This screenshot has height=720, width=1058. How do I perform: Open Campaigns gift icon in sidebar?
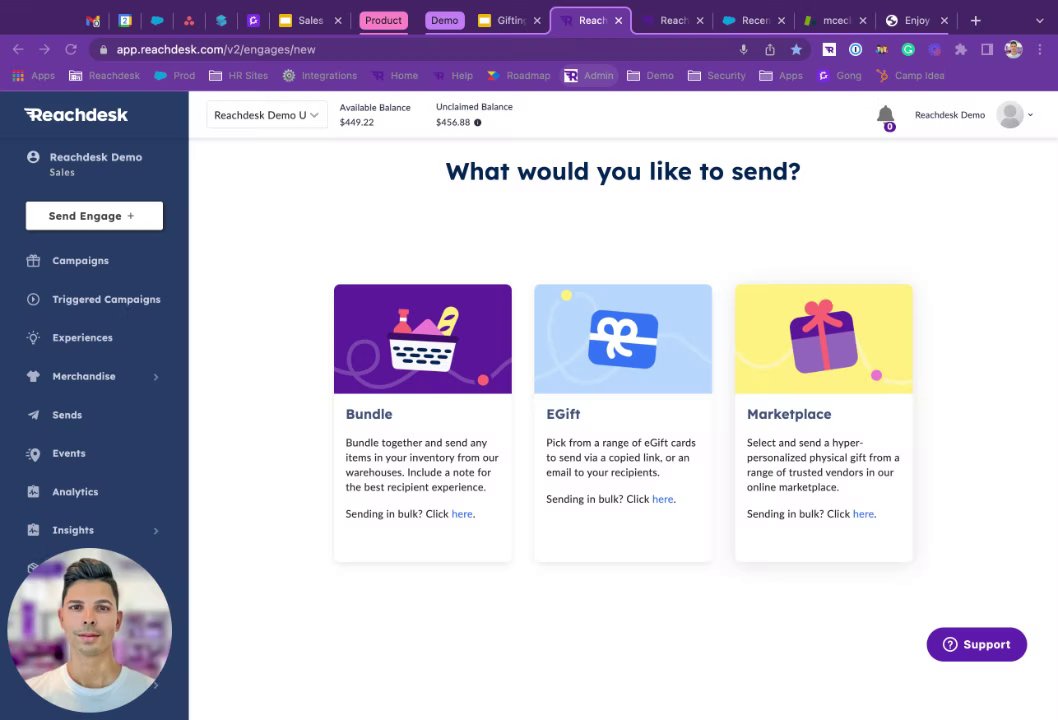click(x=33, y=260)
